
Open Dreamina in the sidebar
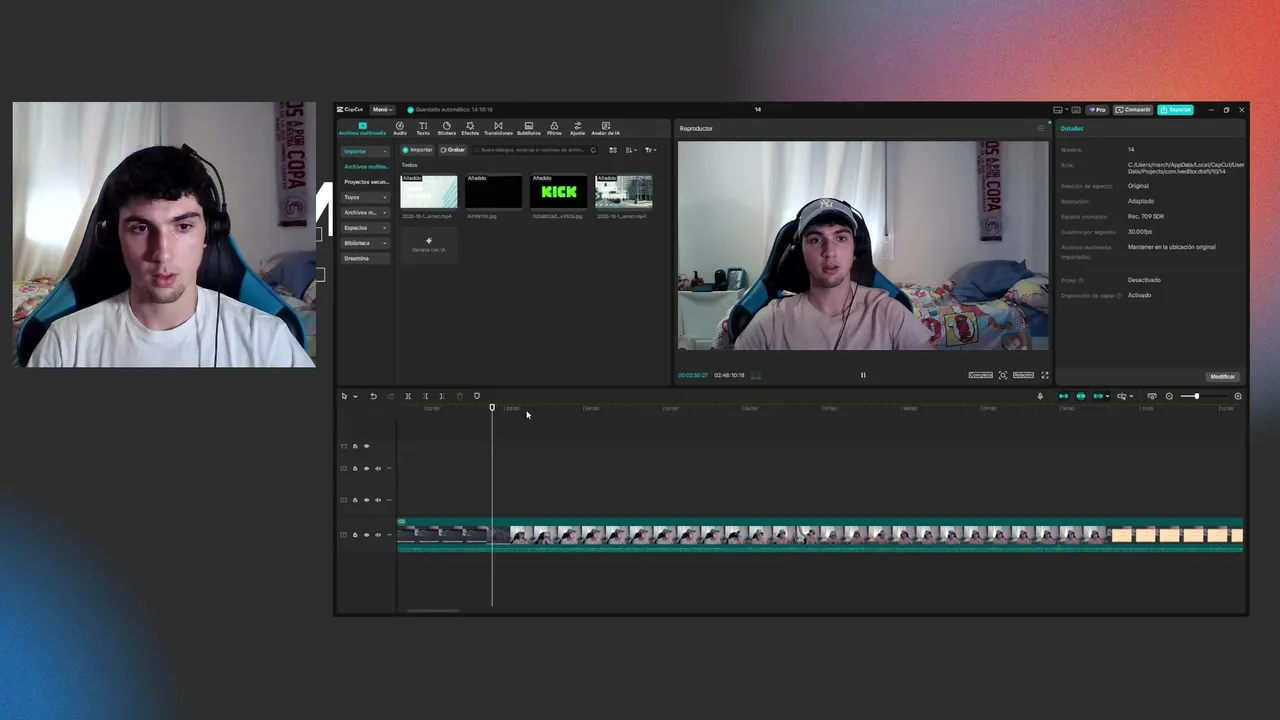(x=365, y=258)
